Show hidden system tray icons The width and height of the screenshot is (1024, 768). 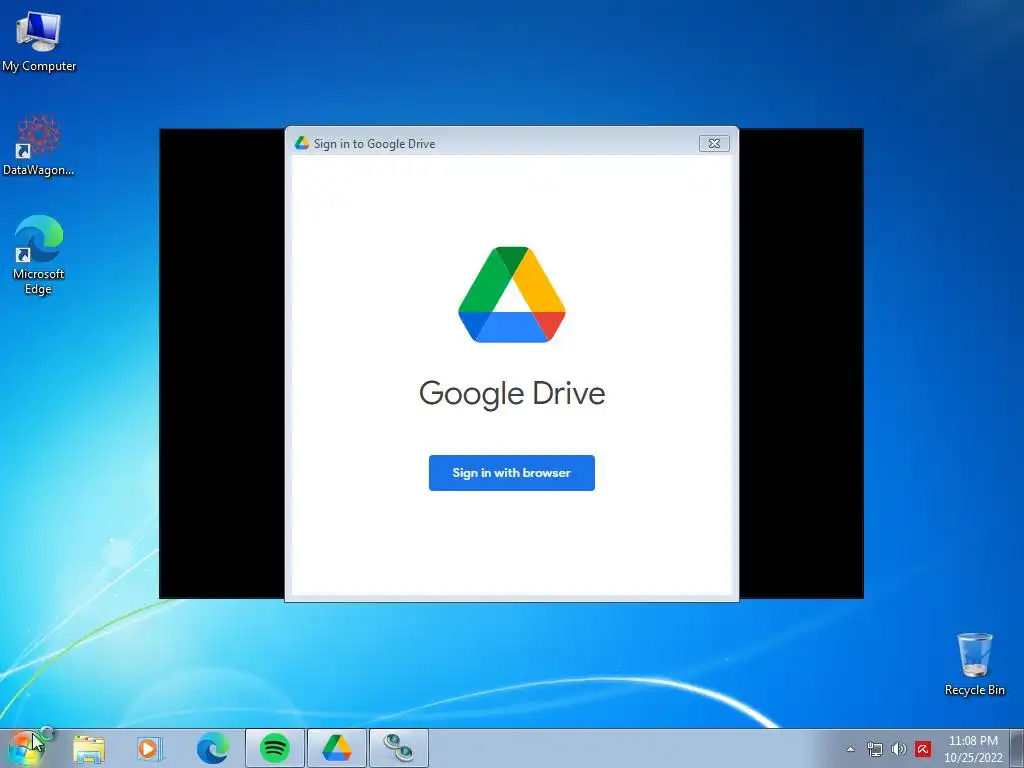[x=850, y=749]
